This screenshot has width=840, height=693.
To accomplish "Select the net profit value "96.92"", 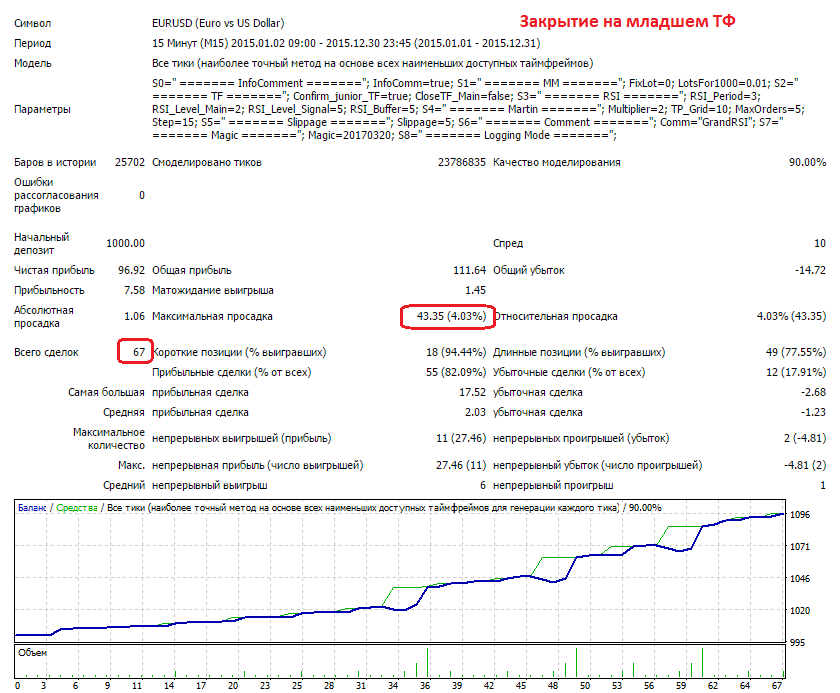I will 131,270.
